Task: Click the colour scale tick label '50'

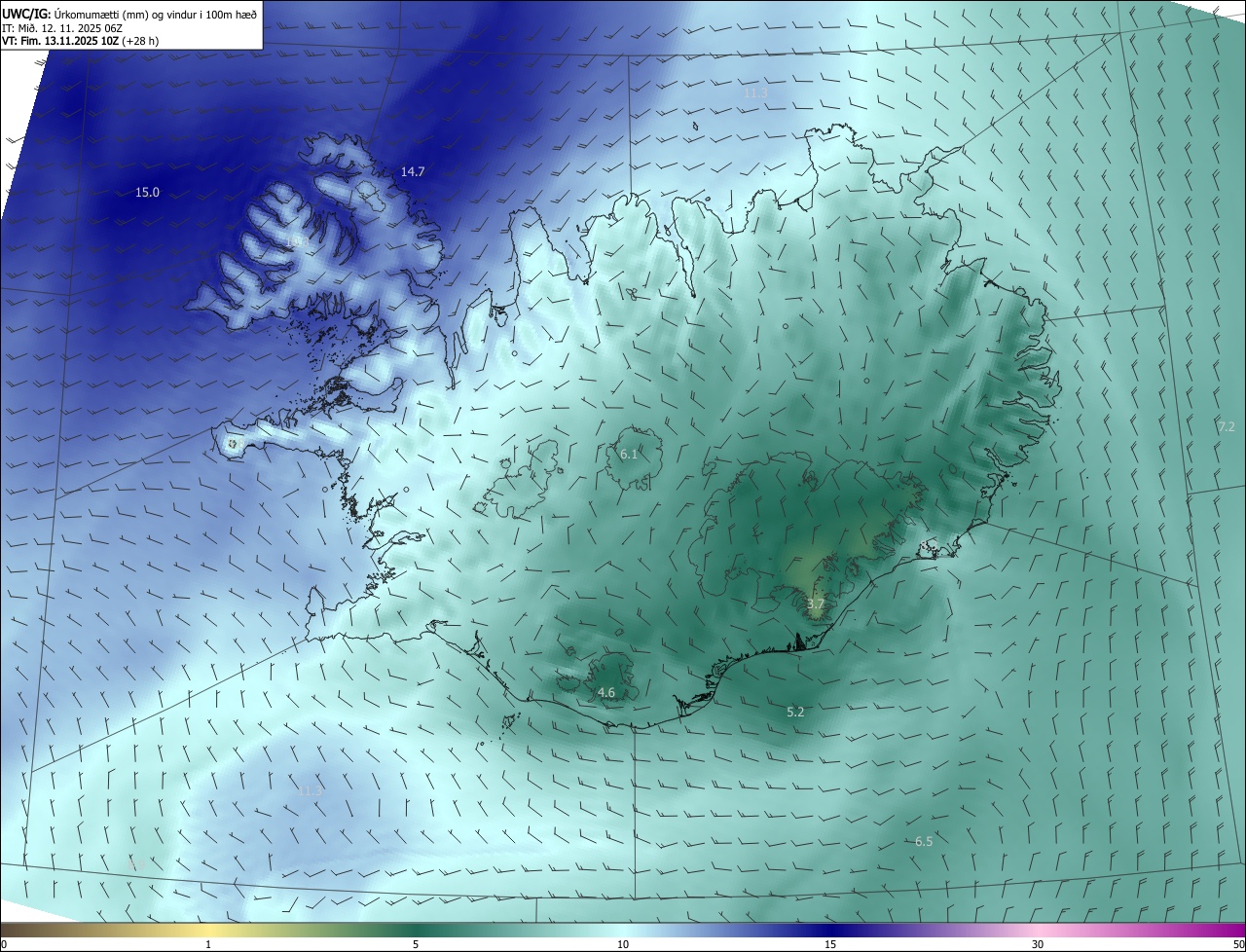Action: [1238, 944]
